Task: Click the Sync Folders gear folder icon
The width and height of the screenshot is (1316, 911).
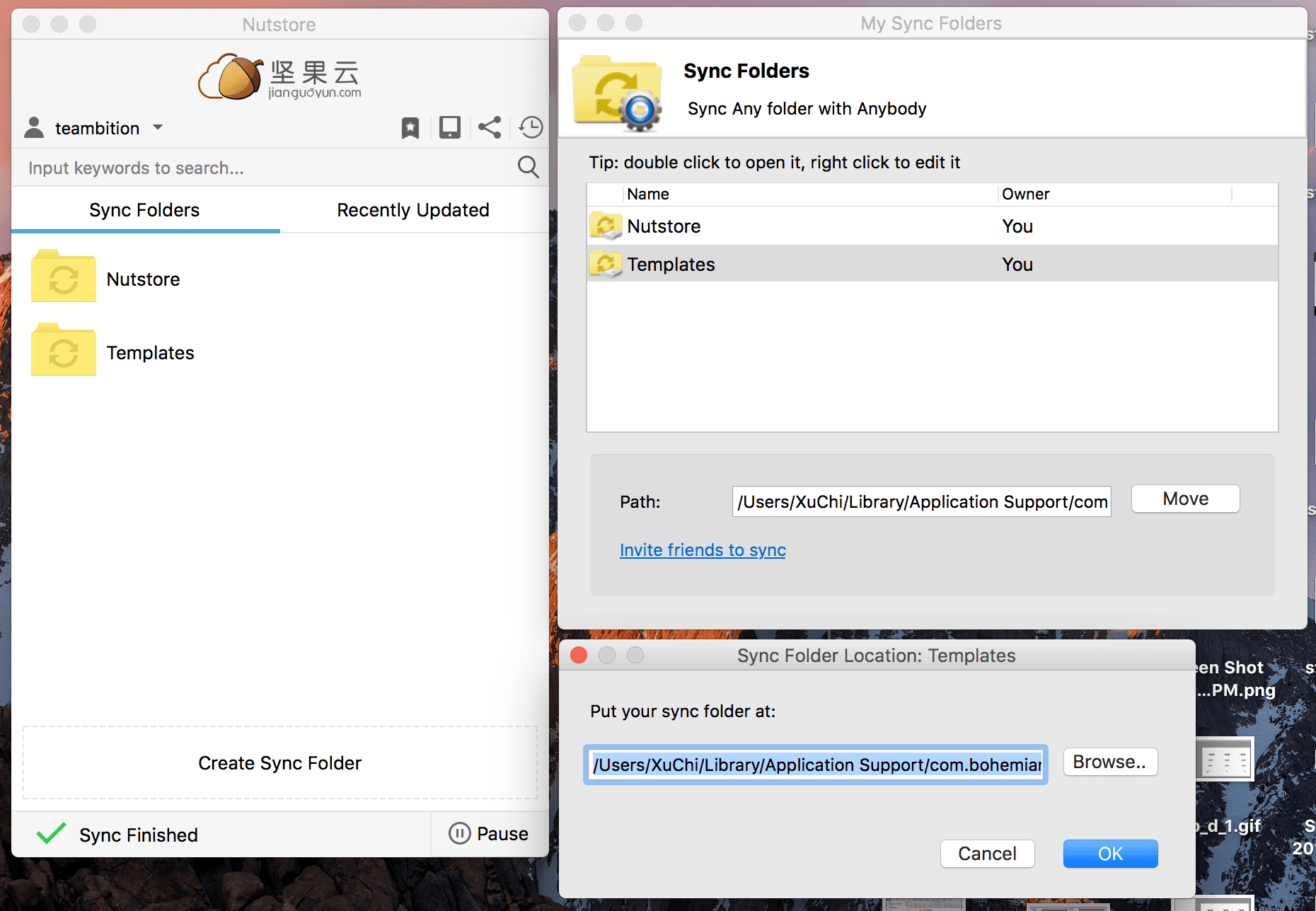Action: [618, 93]
